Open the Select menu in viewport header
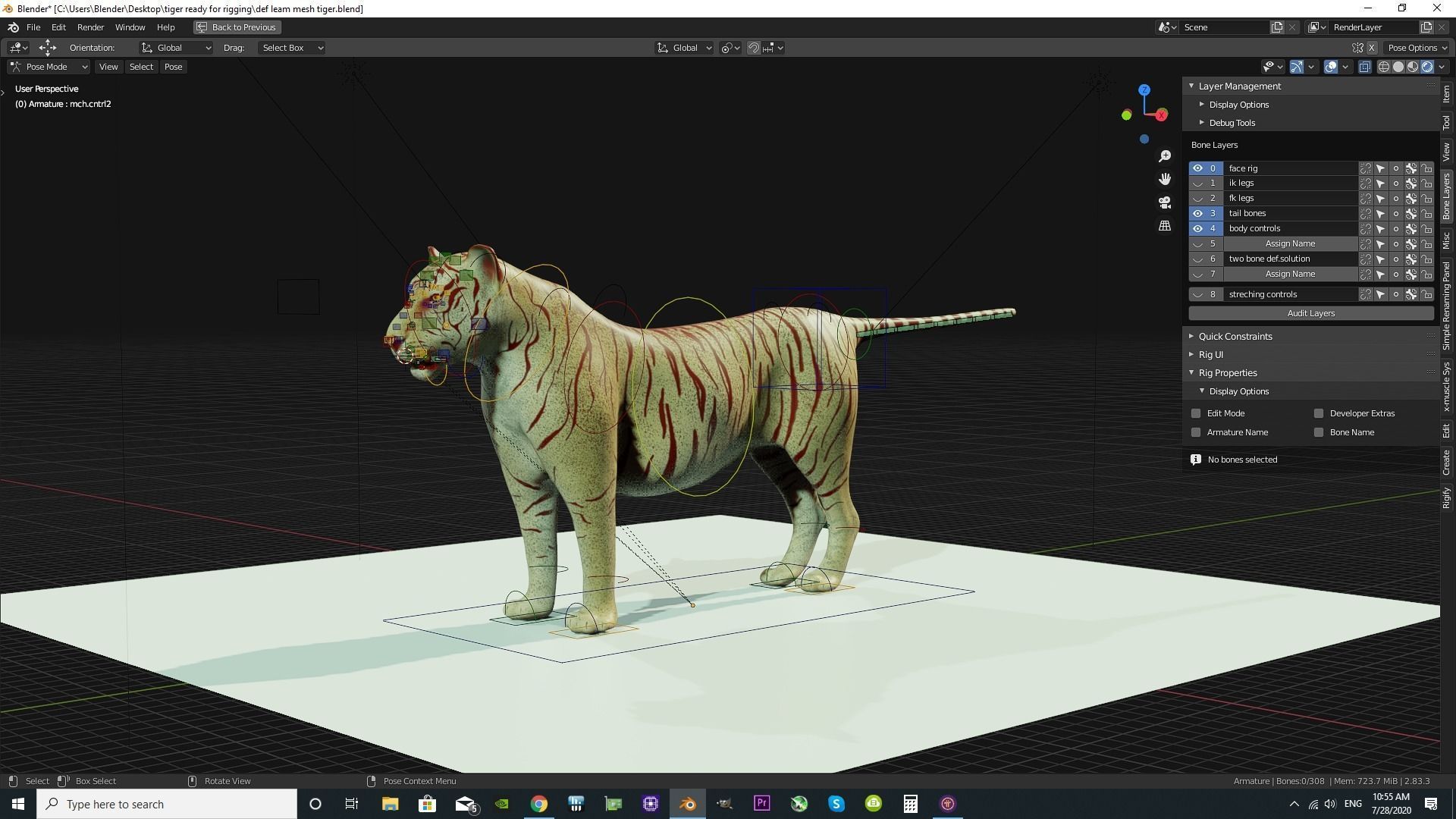The height and width of the screenshot is (819, 1456). pos(141,67)
